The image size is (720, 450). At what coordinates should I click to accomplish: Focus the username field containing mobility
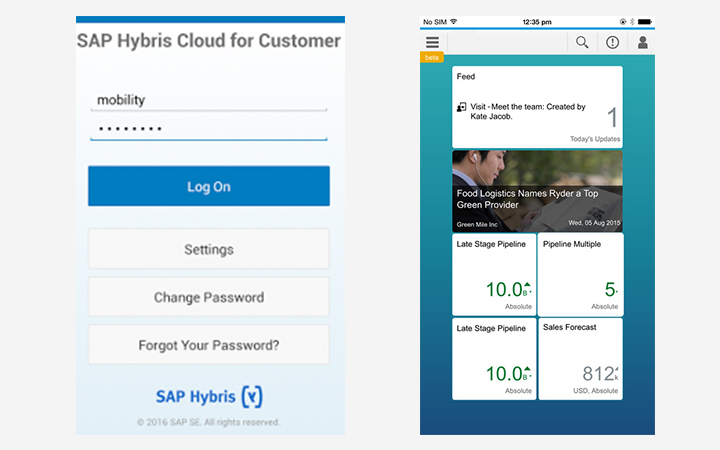pyautogui.click(x=209, y=100)
